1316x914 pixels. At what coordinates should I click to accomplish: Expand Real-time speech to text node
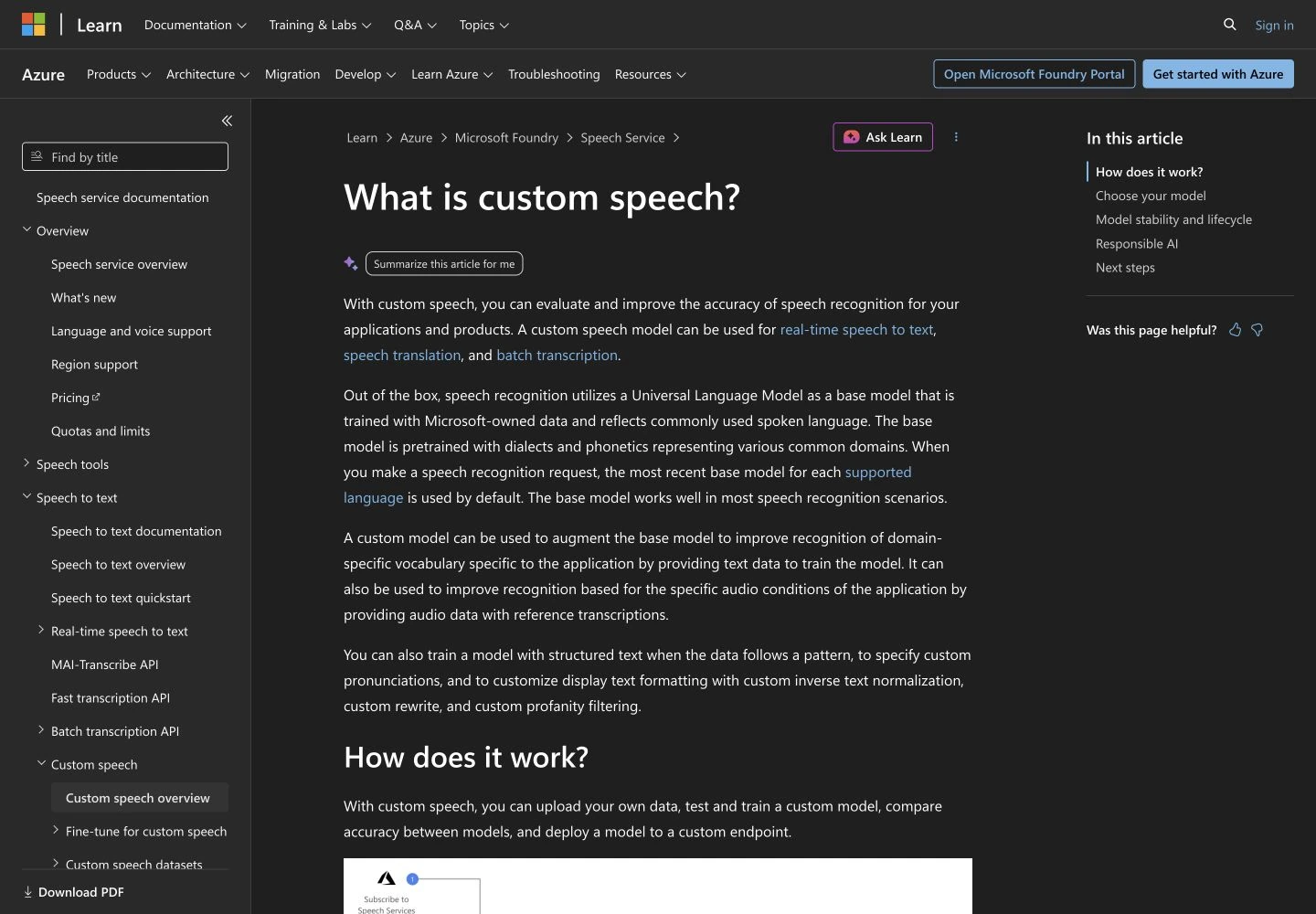tap(41, 631)
